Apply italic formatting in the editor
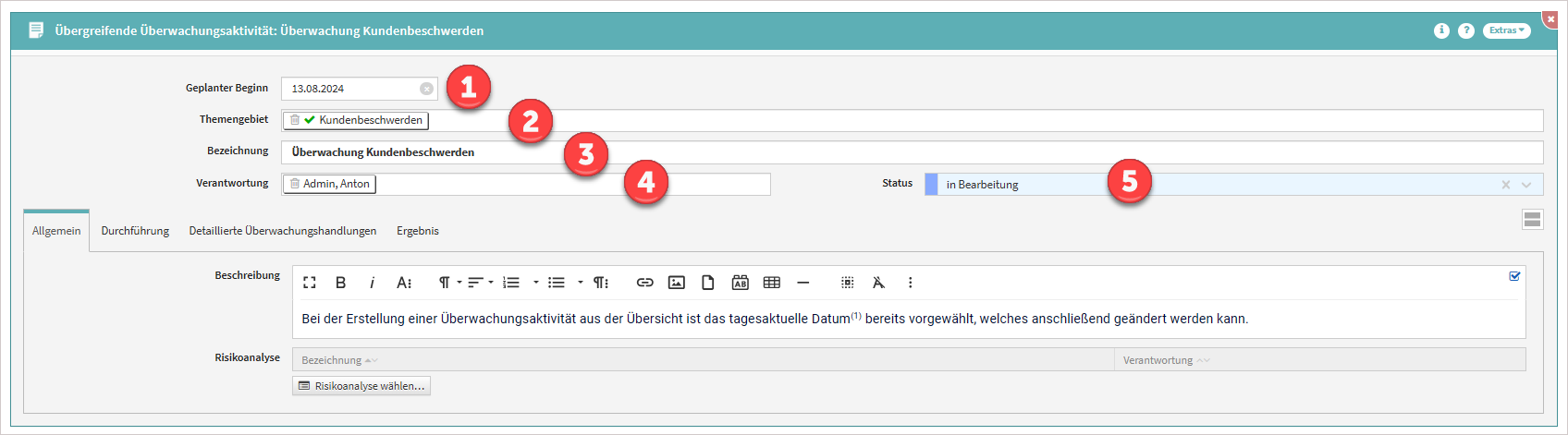Image resolution: width=1568 pixels, height=435 pixels. (372, 283)
